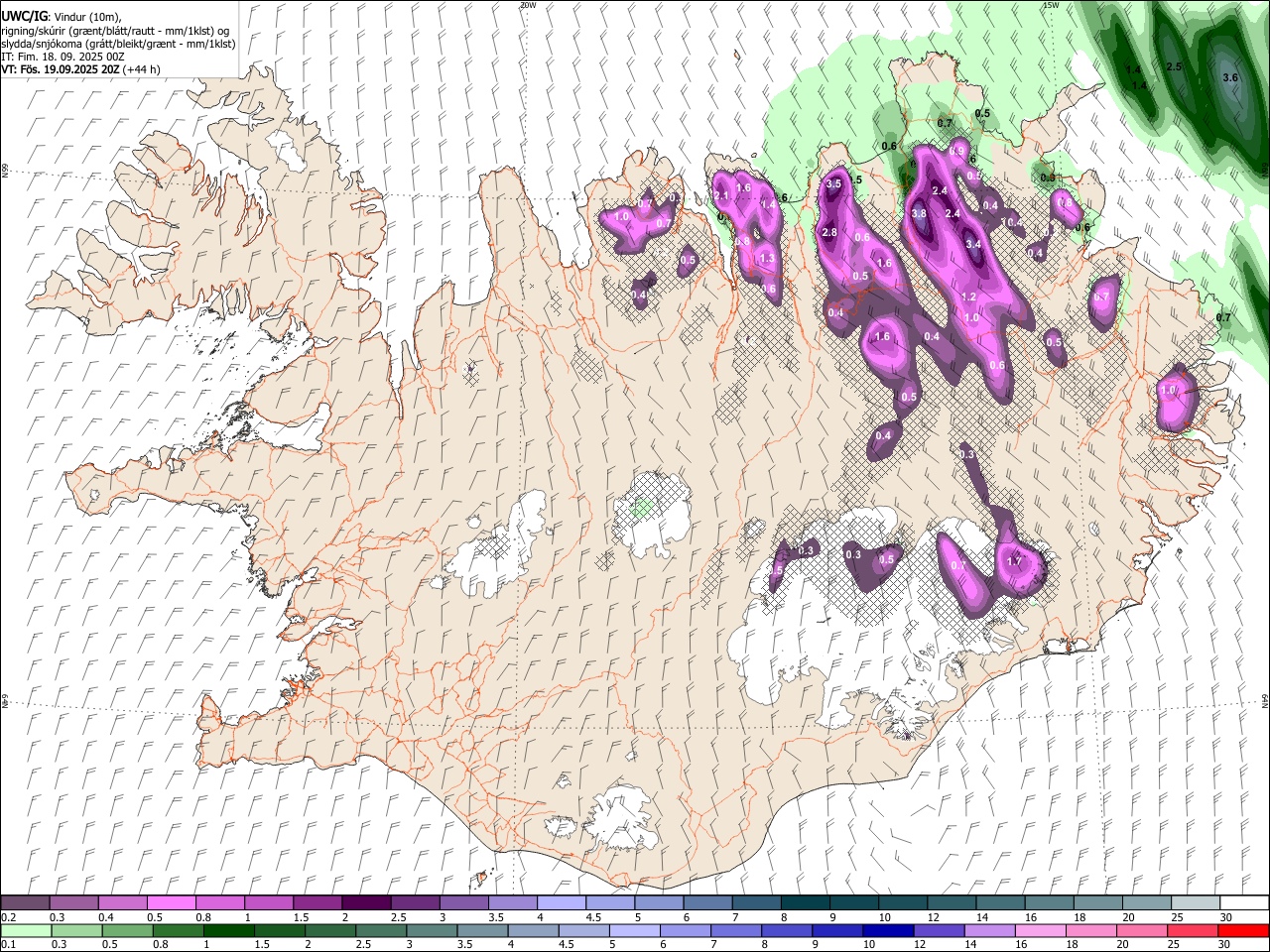Click the medium green 0.5 swatch in rain legend
This screenshot has height=952, width=1270.
pos(127,931)
